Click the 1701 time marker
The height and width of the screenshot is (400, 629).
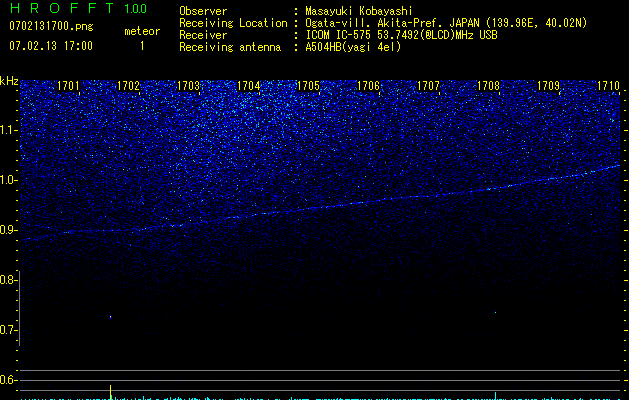(x=68, y=86)
